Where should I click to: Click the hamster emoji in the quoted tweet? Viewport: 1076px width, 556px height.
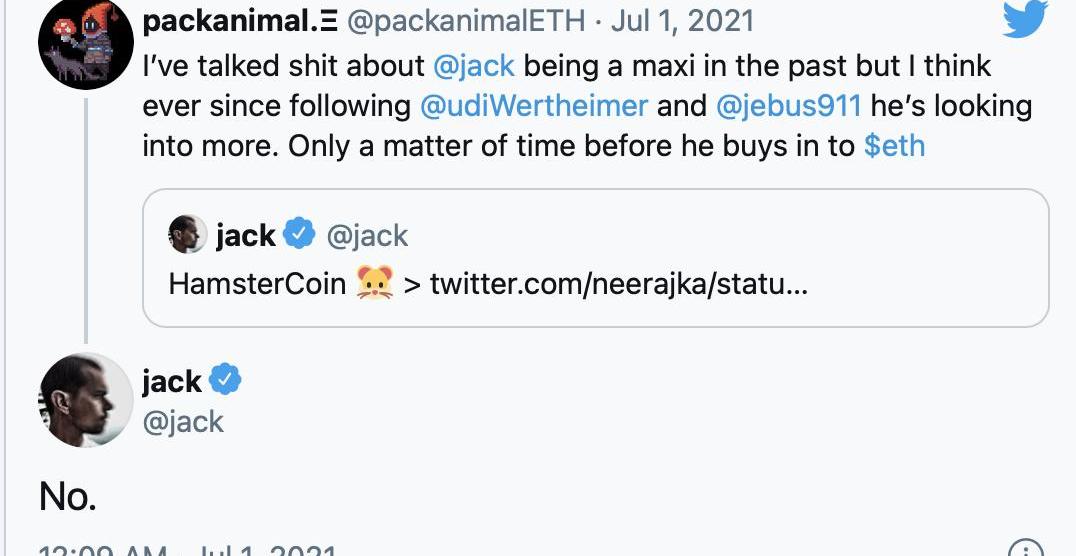tap(374, 284)
